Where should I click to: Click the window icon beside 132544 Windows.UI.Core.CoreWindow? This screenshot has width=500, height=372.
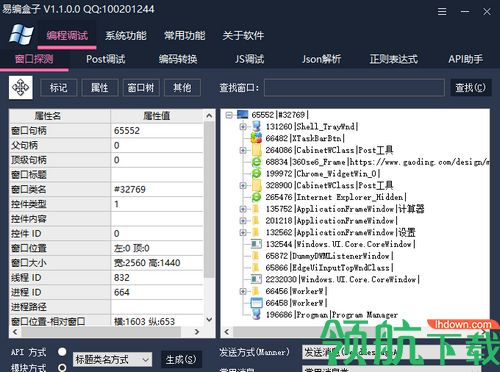coord(256,244)
